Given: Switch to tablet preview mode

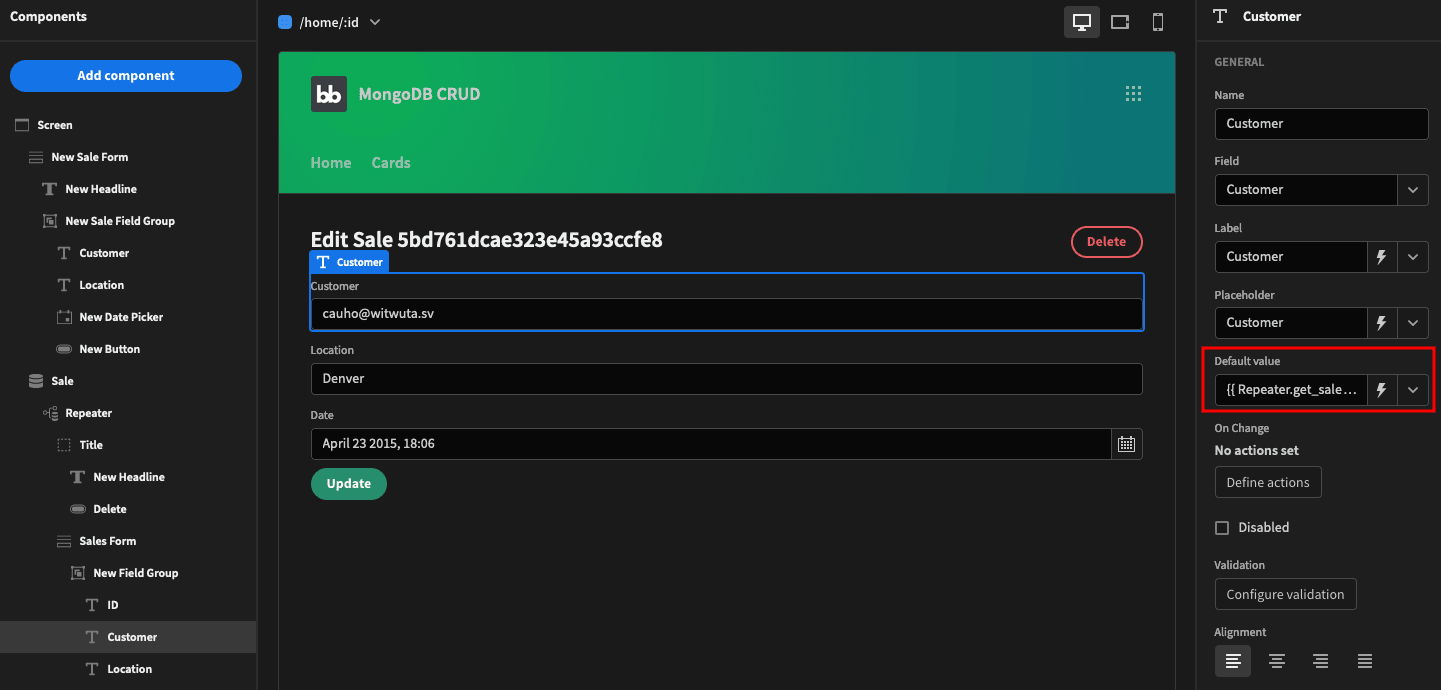Looking at the screenshot, I should (x=1120, y=22).
